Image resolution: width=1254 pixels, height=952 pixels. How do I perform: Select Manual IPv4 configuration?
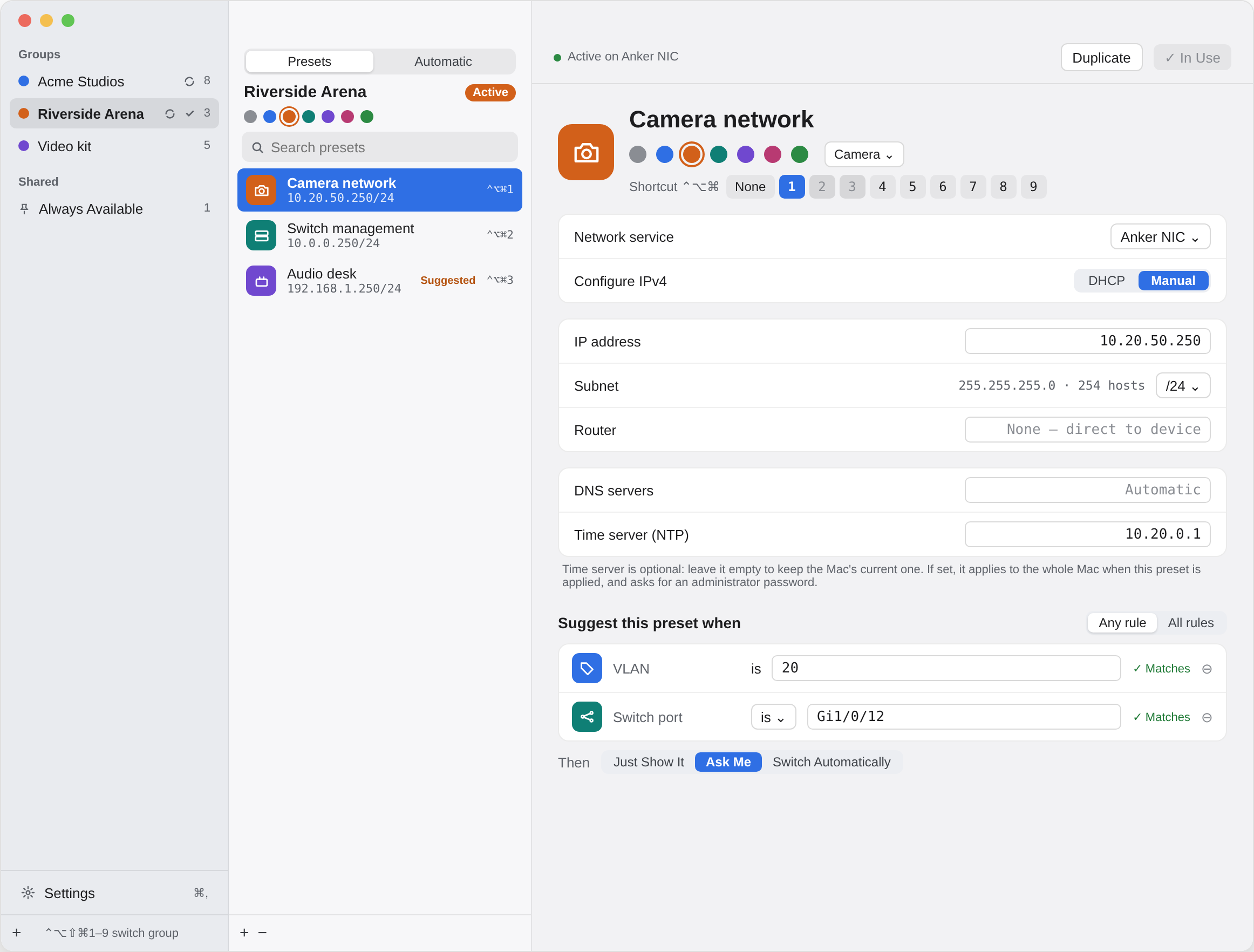[1173, 281]
